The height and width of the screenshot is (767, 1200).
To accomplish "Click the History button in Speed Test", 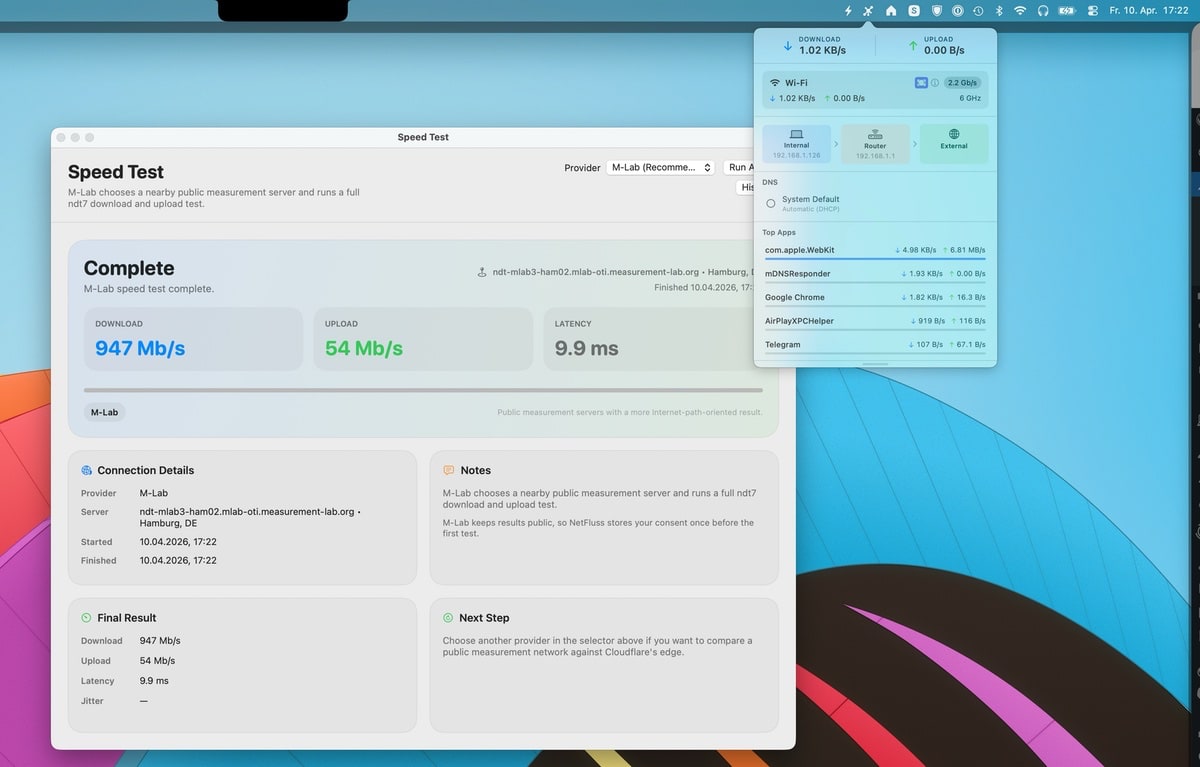I will (x=746, y=187).
